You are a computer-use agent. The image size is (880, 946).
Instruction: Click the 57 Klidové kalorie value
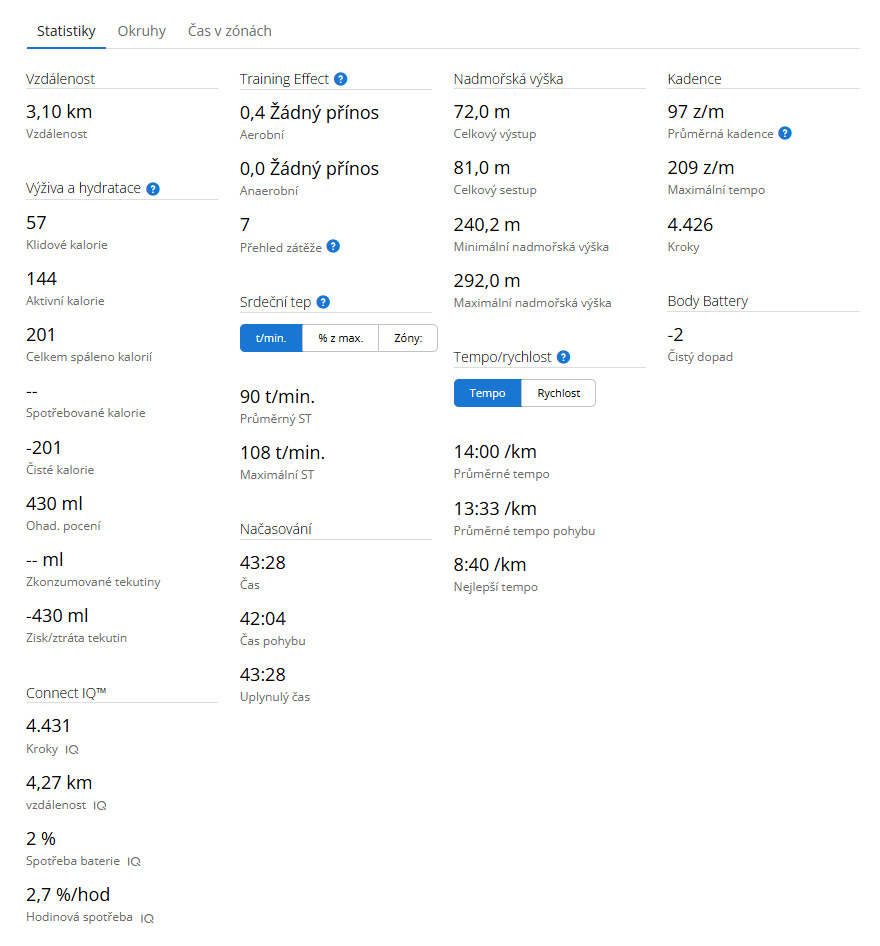point(36,223)
